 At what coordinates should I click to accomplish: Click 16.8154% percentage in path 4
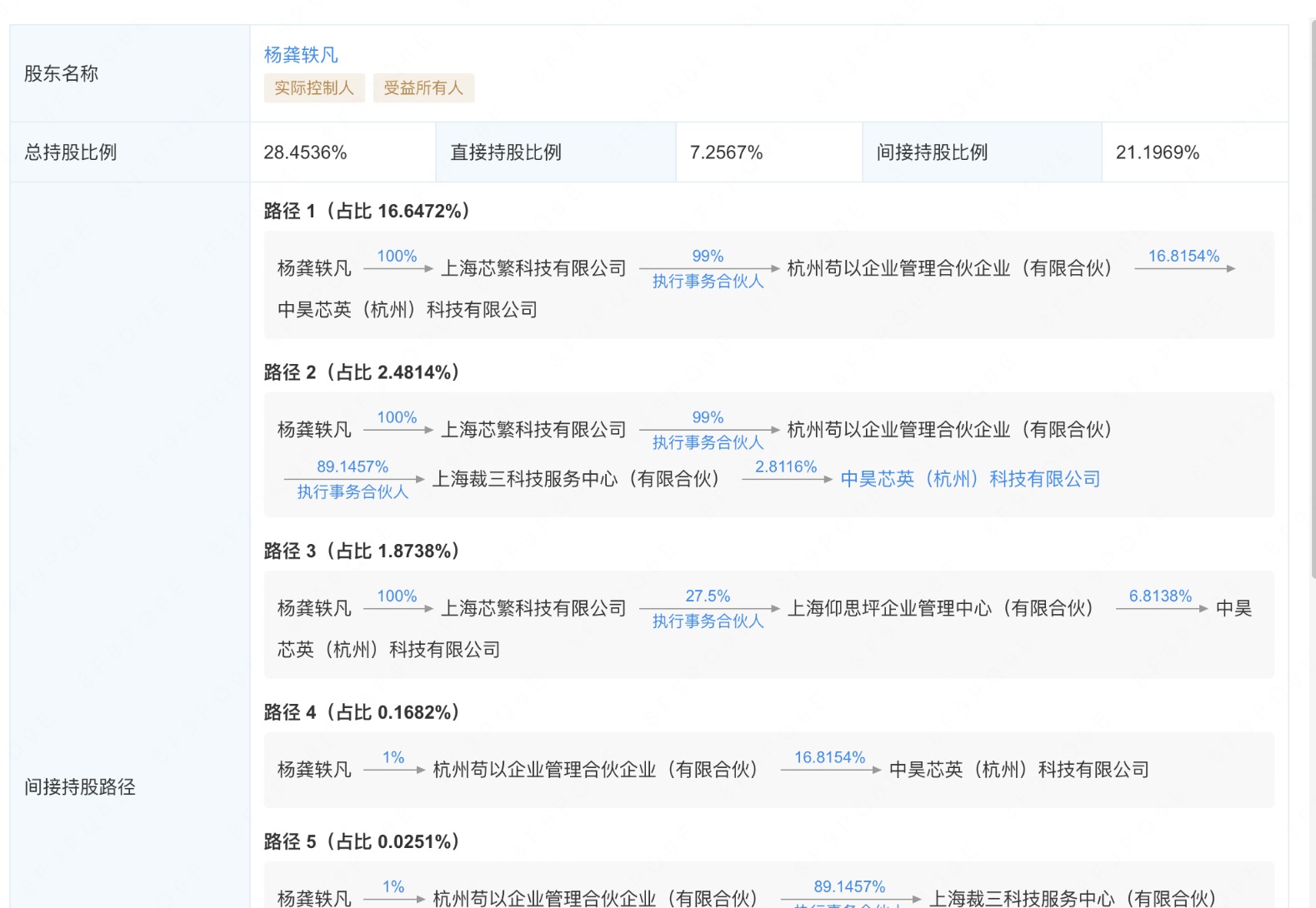point(829,757)
